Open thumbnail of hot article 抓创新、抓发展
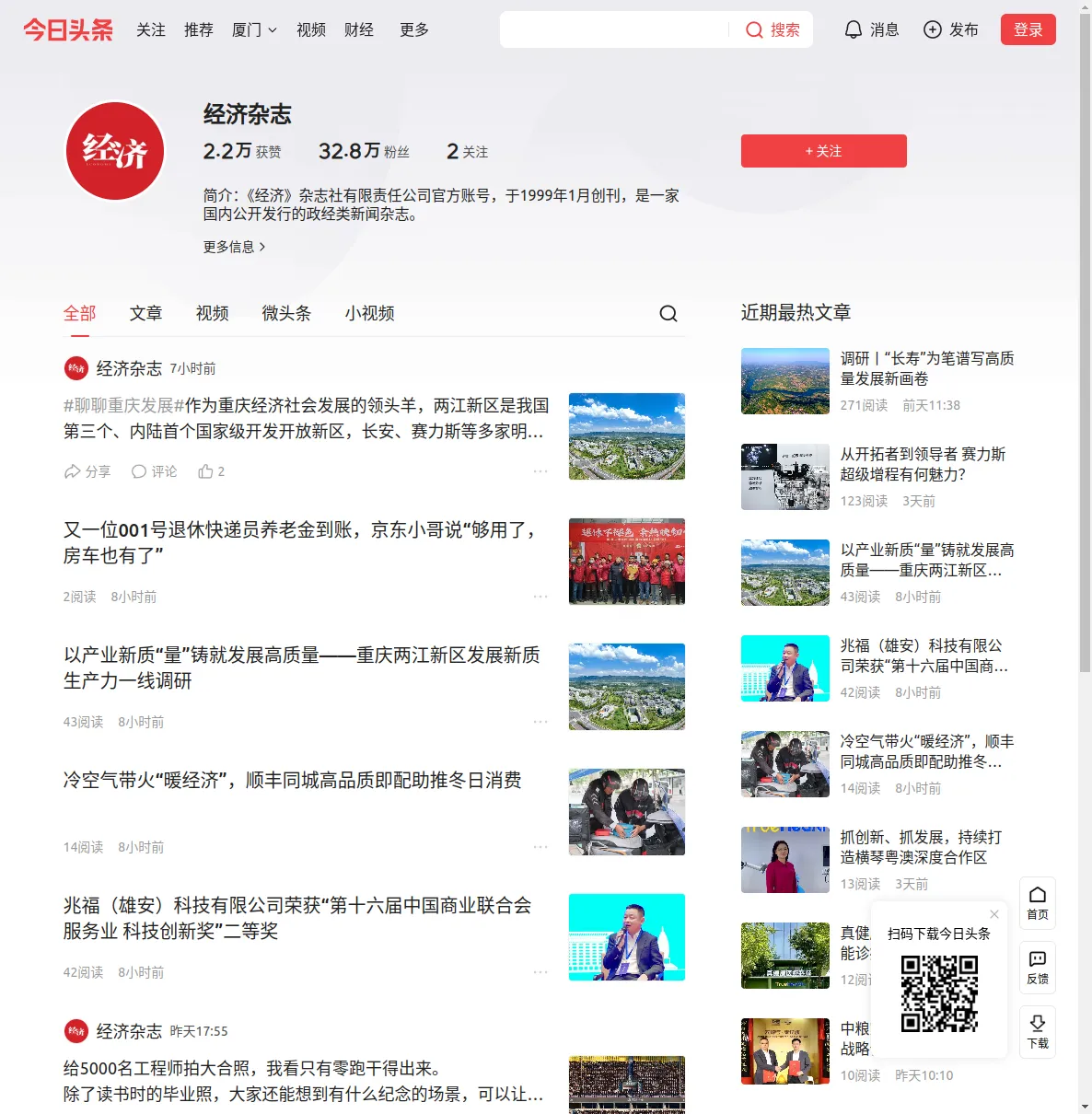The image size is (1092, 1114). [785, 860]
